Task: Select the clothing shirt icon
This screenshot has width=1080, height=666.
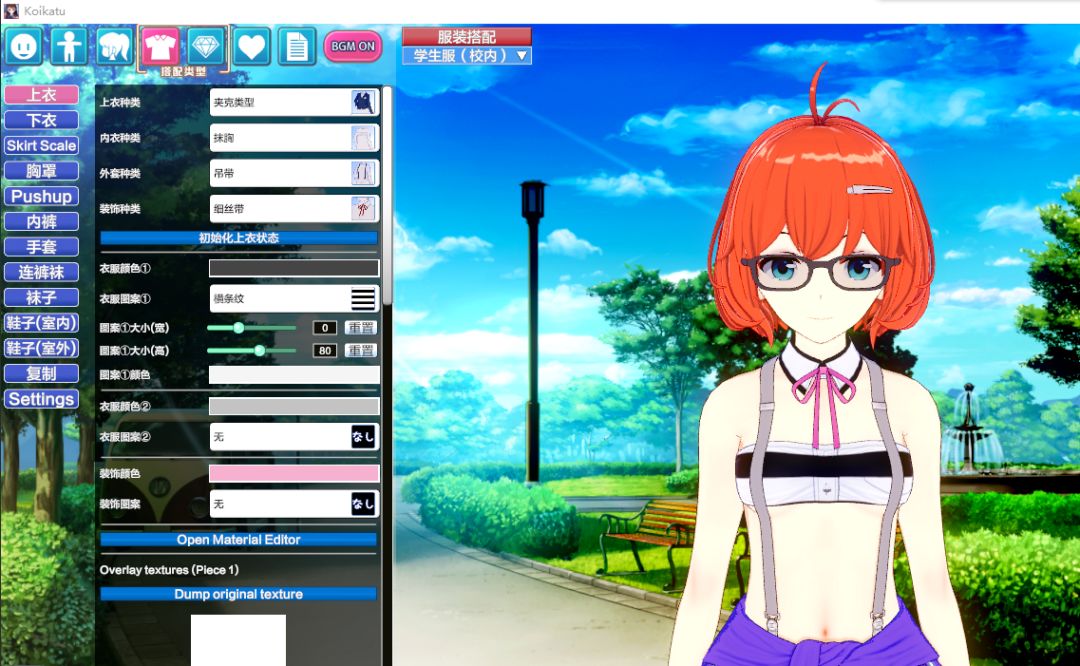Action: click(x=160, y=46)
